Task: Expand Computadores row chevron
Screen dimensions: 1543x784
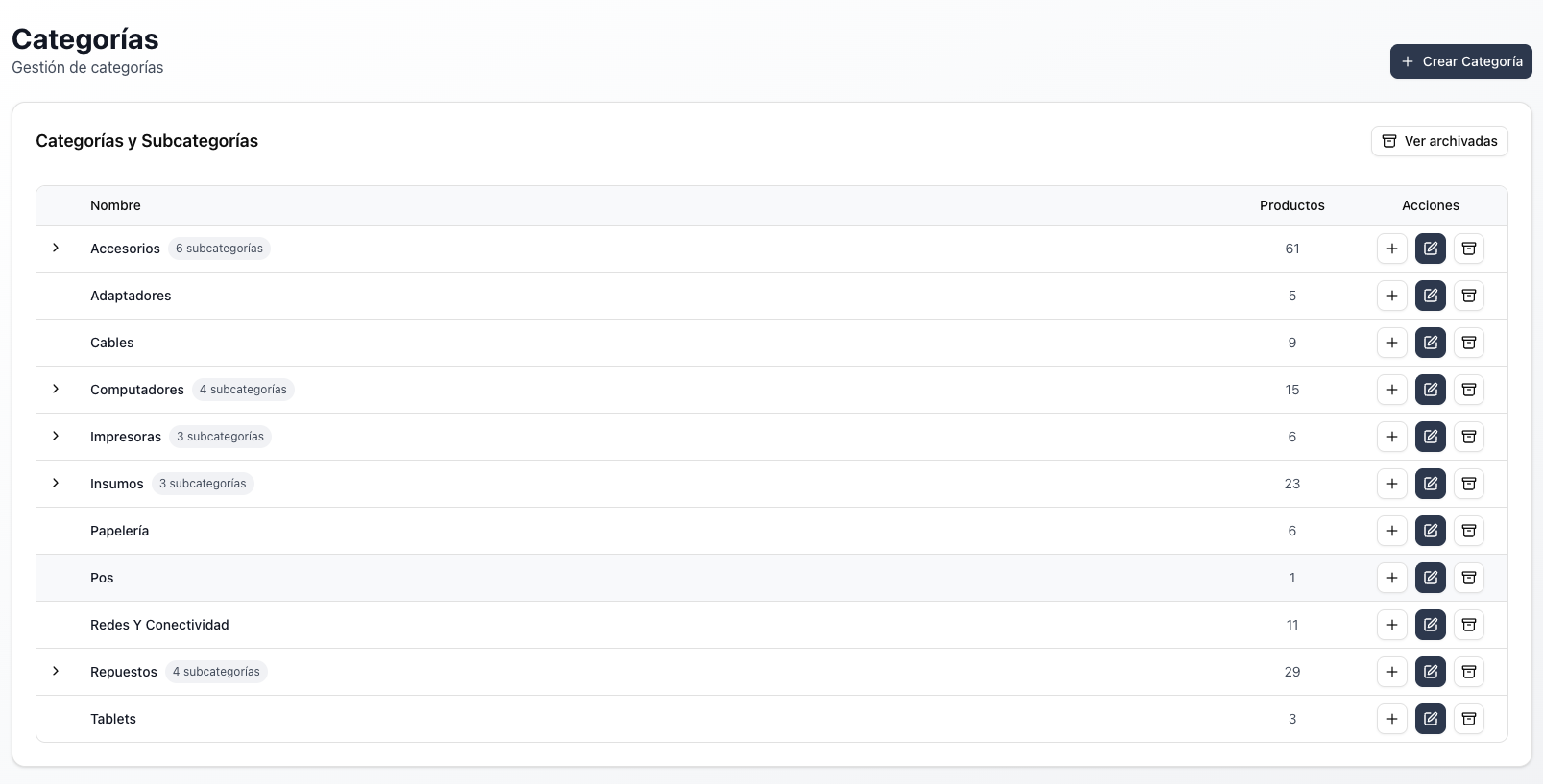Action: point(56,389)
